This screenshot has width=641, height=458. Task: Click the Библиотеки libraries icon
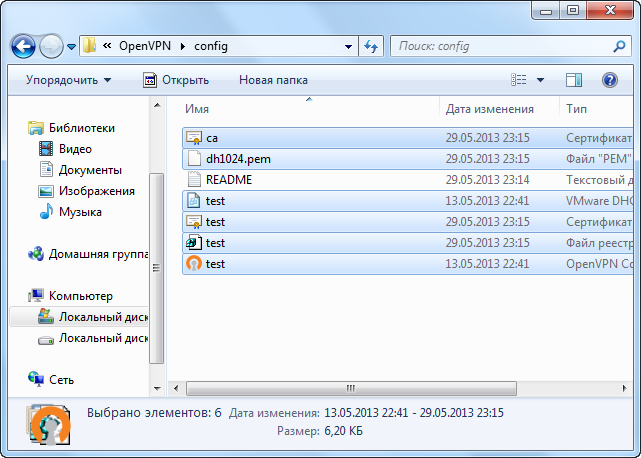tap(36, 128)
